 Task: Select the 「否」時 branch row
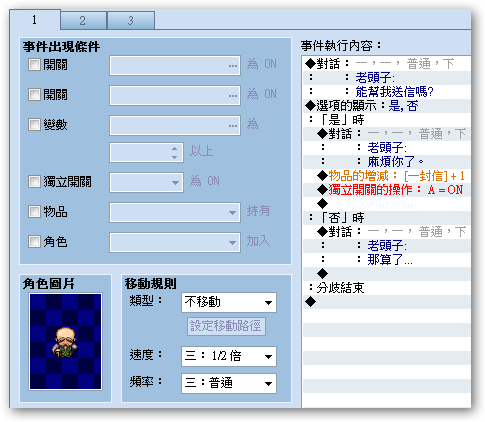pyautogui.click(x=387, y=218)
